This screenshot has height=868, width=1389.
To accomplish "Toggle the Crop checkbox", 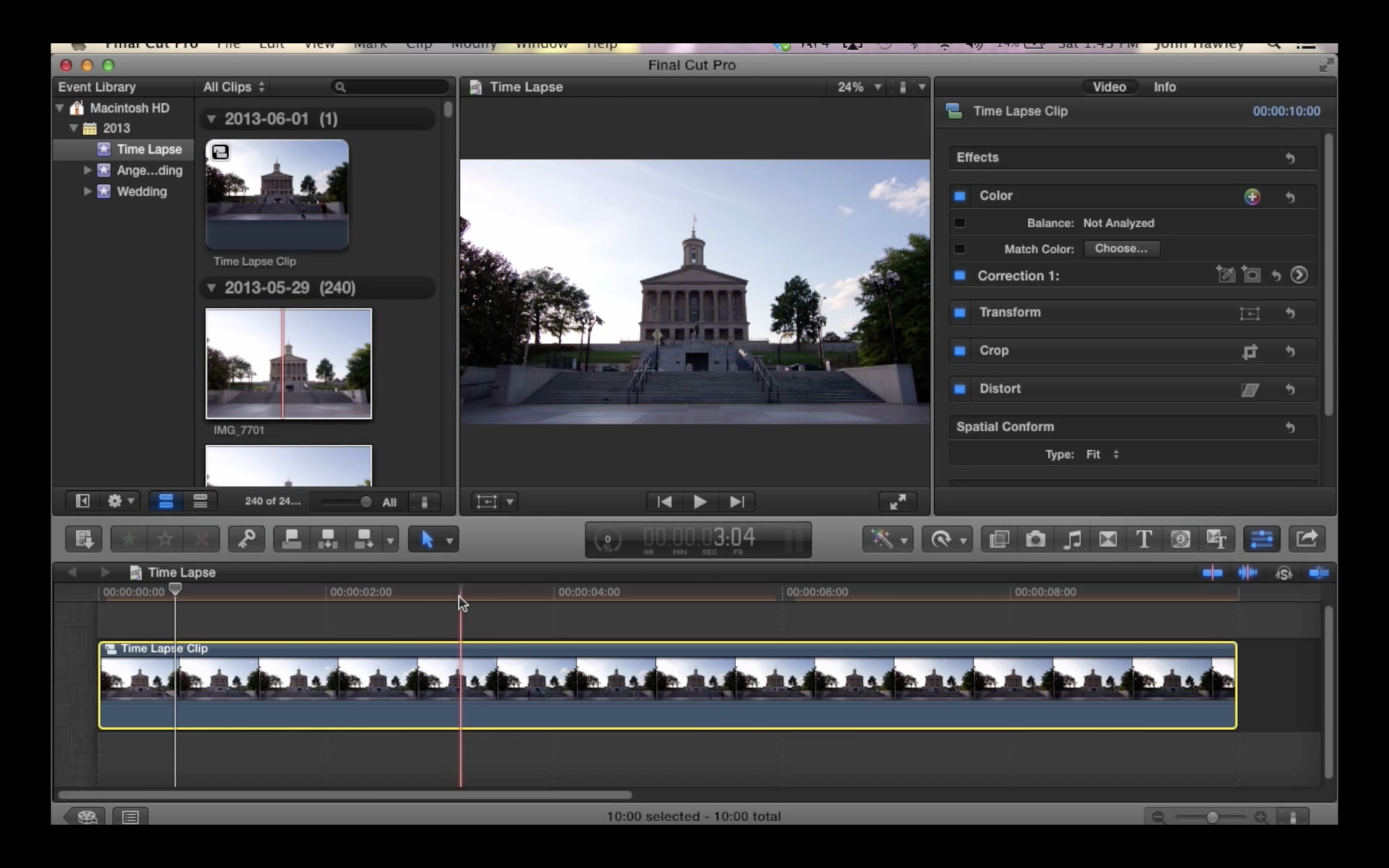I will pos(960,351).
